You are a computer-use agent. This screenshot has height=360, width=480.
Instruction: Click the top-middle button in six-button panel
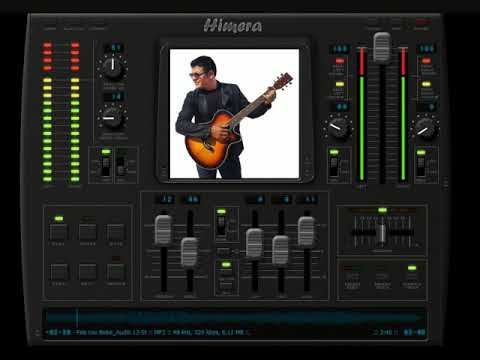(x=87, y=232)
